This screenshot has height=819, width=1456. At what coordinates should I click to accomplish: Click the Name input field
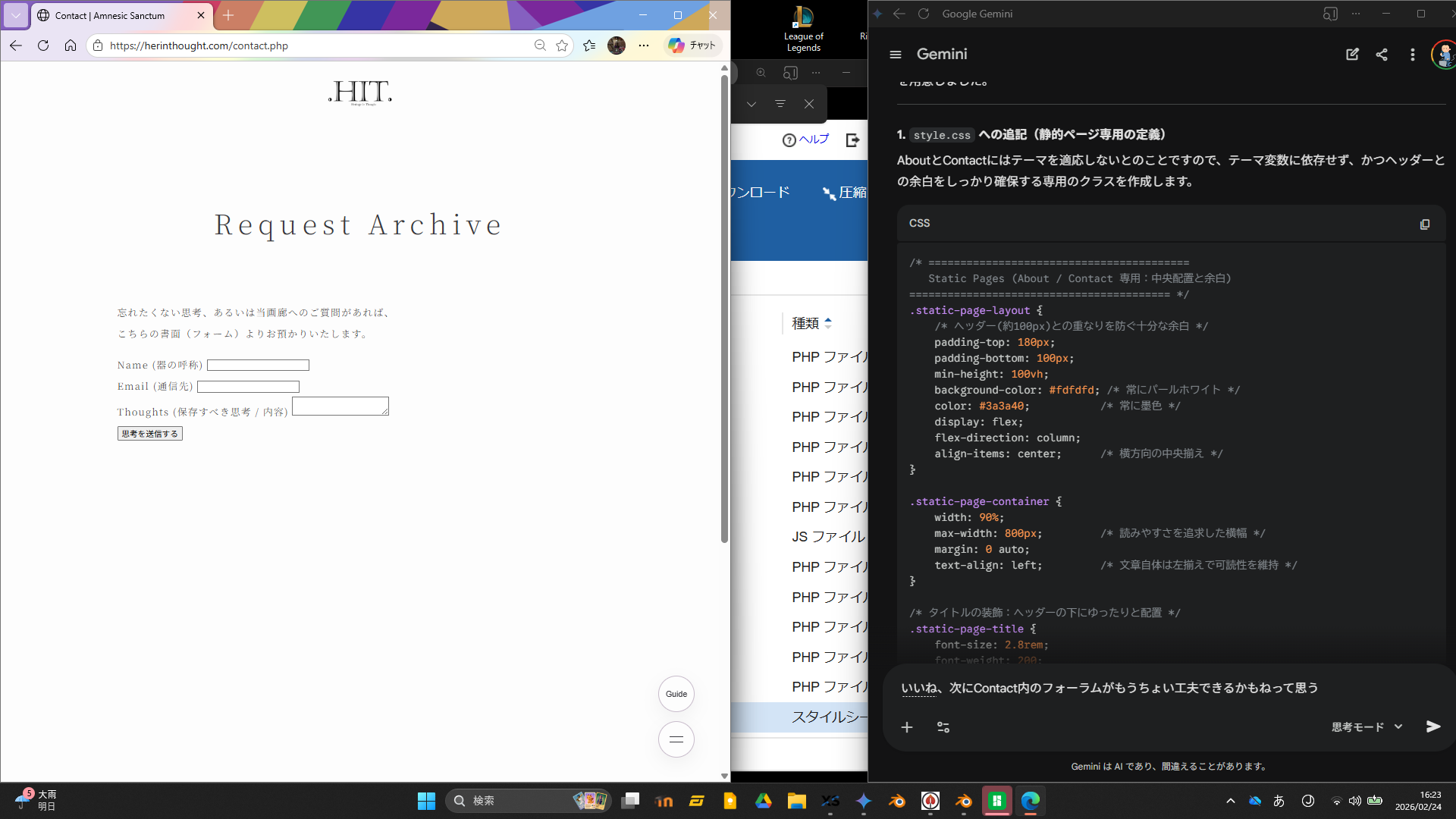258,366
